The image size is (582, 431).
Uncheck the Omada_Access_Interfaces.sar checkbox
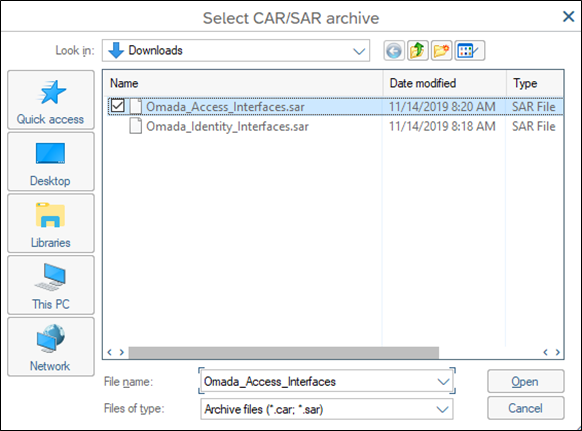point(118,106)
